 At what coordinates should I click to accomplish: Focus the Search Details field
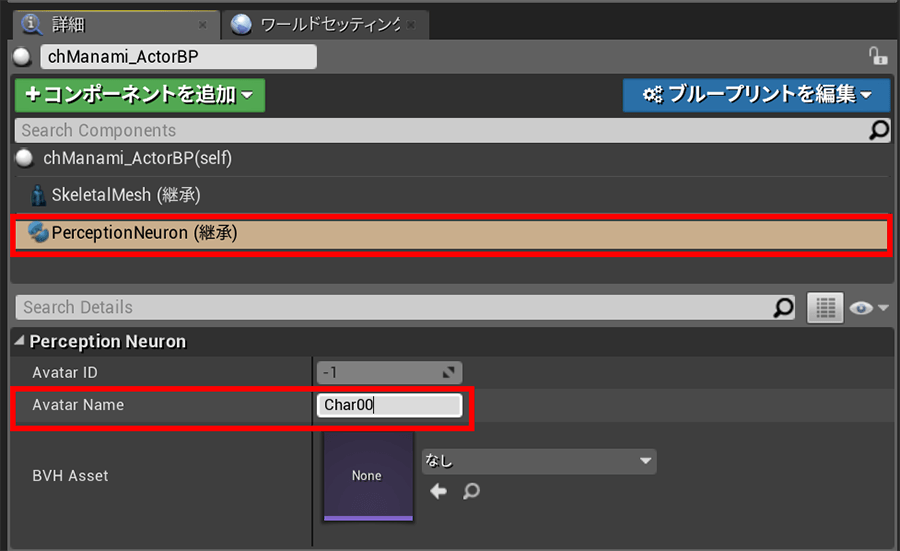click(x=394, y=308)
